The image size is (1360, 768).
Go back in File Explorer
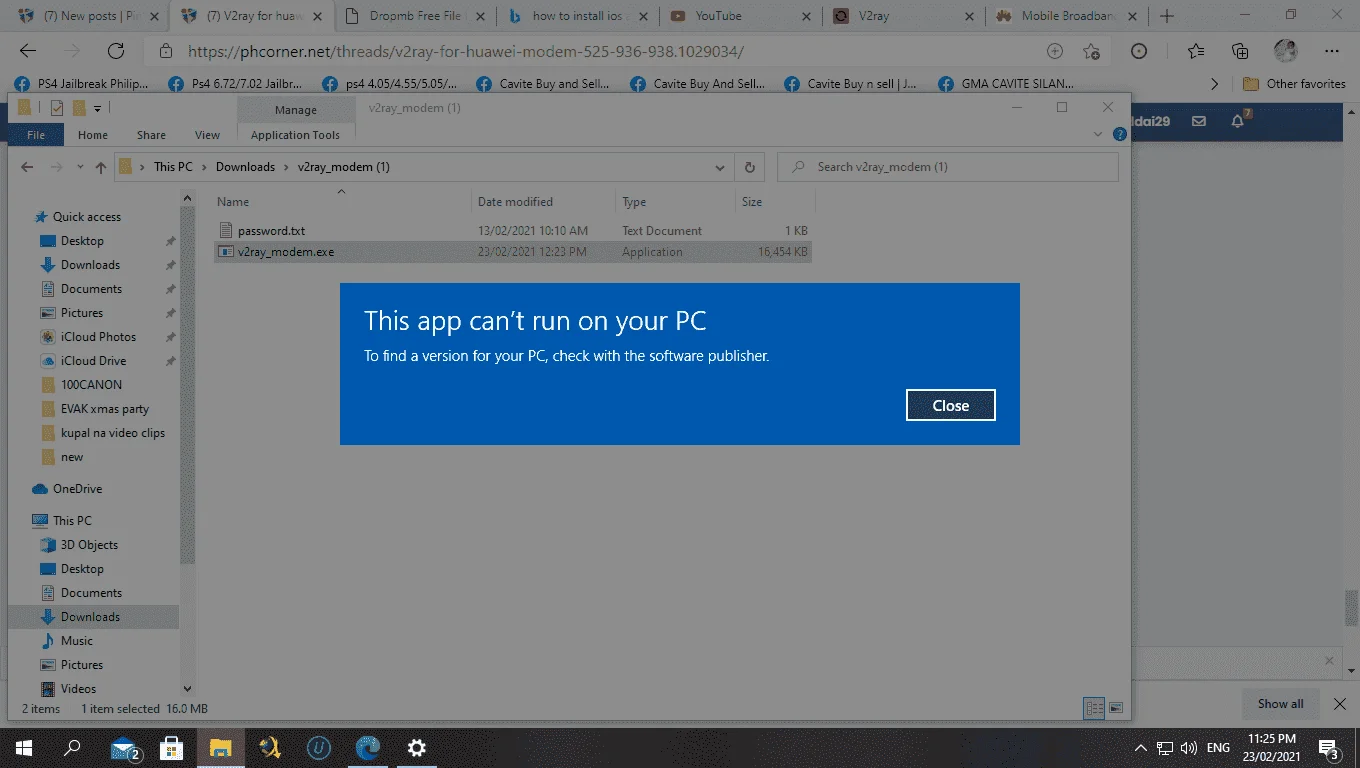pyautogui.click(x=28, y=167)
